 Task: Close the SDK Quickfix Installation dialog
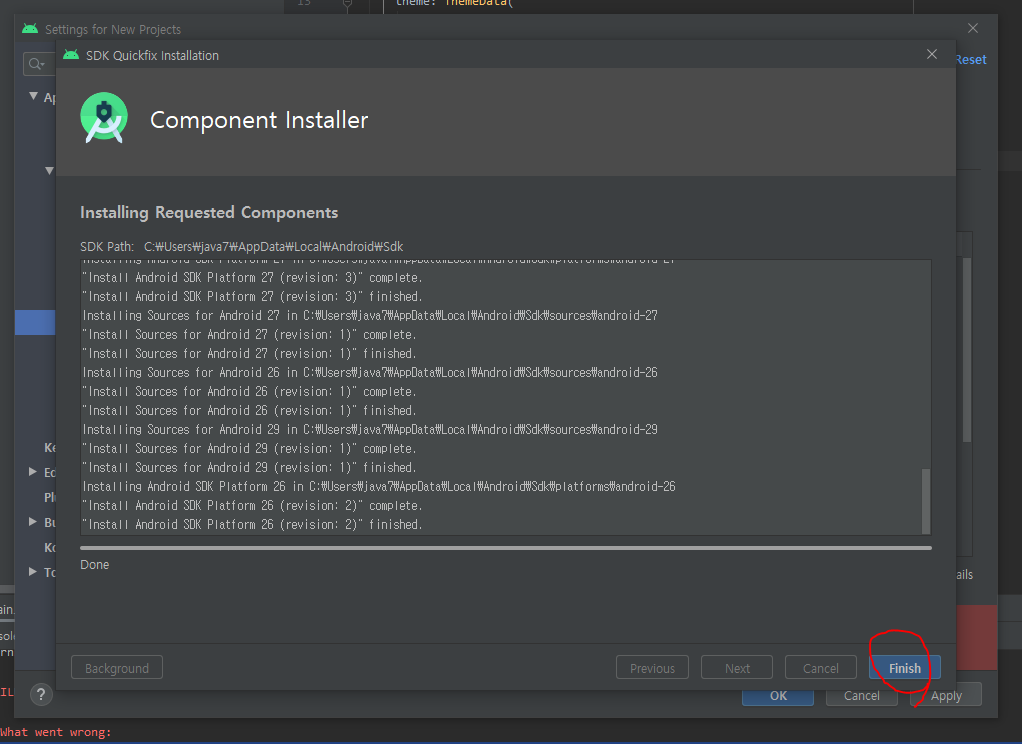coord(932,55)
